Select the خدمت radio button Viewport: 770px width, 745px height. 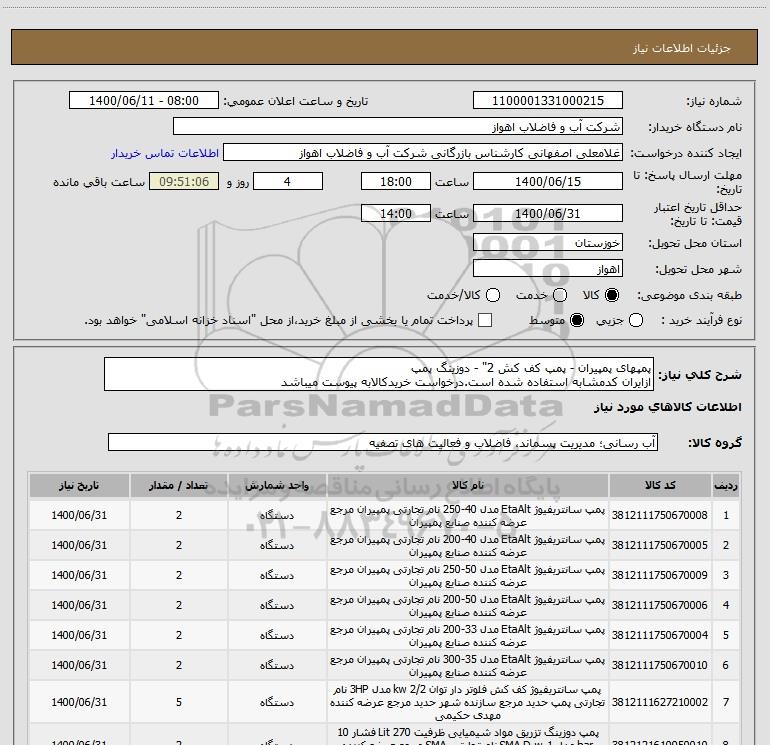click(560, 295)
